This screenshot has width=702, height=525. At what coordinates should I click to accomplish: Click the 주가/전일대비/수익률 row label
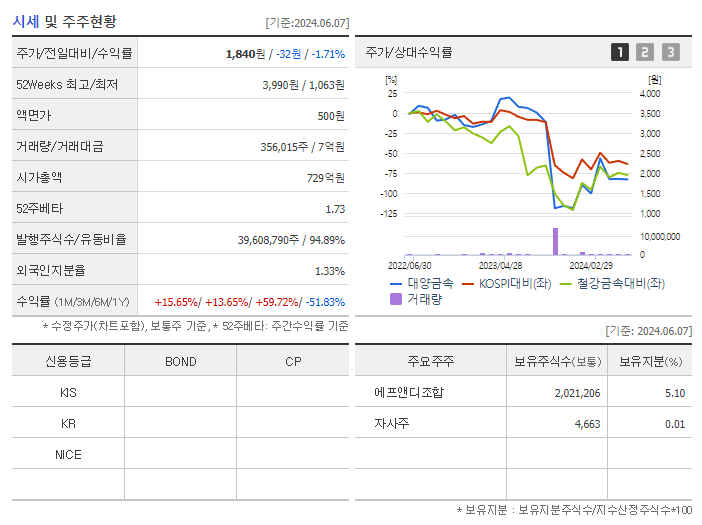74,53
